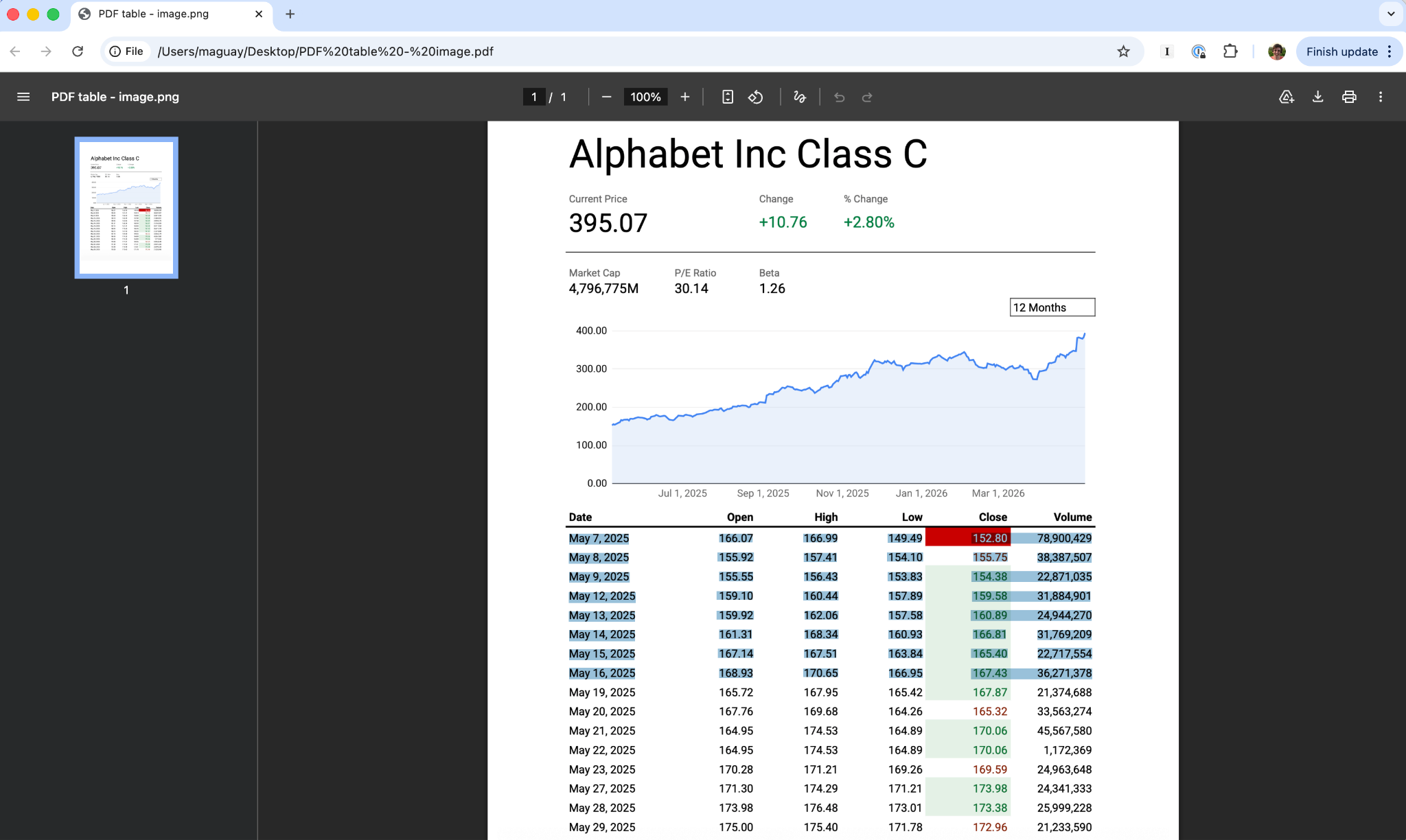Click the 100% zoom level field
This screenshot has width=1406, height=840.
[x=645, y=97]
